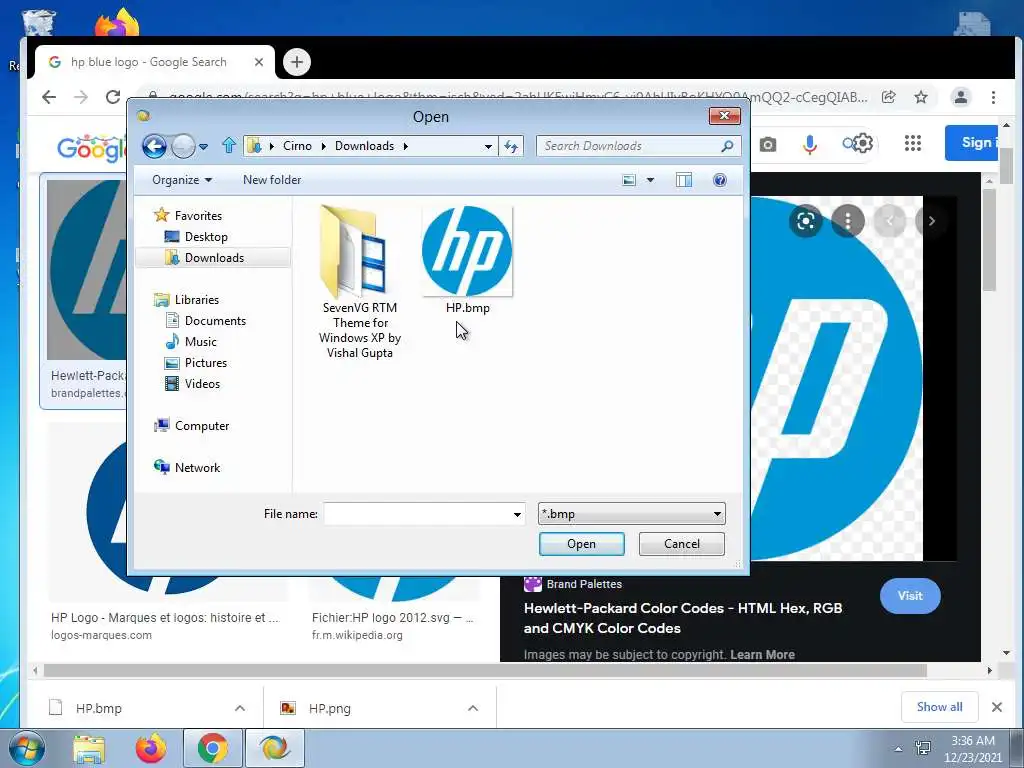Open recent locations dropdown arrow
Viewport: 1024px width, 768px height.
203,146
